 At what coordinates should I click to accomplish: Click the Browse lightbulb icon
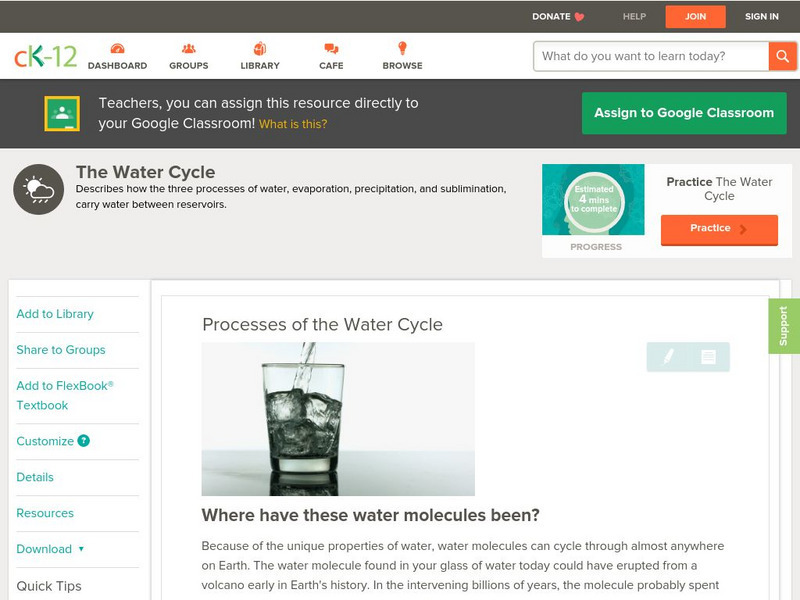coord(402,48)
